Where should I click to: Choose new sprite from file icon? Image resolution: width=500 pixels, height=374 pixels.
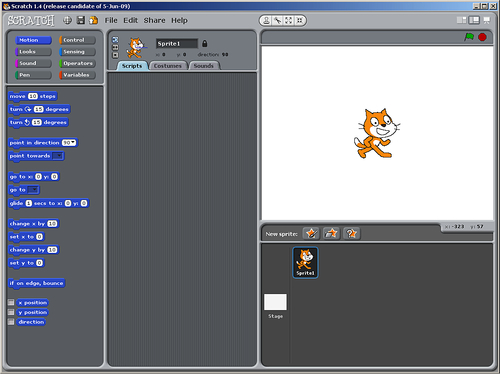[331, 233]
